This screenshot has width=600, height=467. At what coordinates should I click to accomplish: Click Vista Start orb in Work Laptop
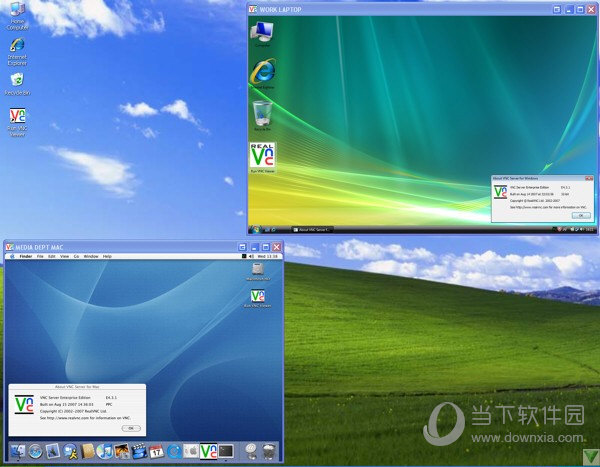[x=255, y=229]
